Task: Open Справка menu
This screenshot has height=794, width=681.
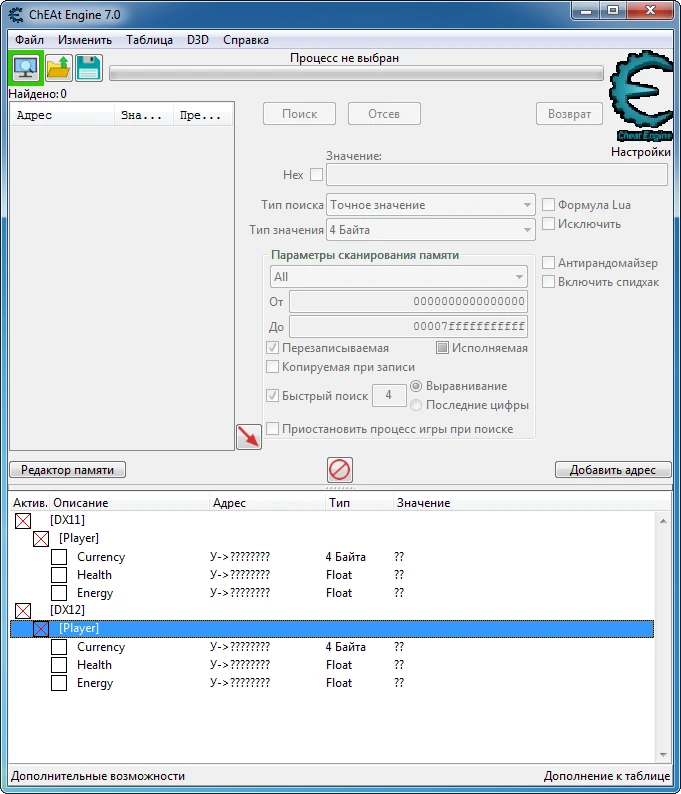Action: (x=246, y=39)
